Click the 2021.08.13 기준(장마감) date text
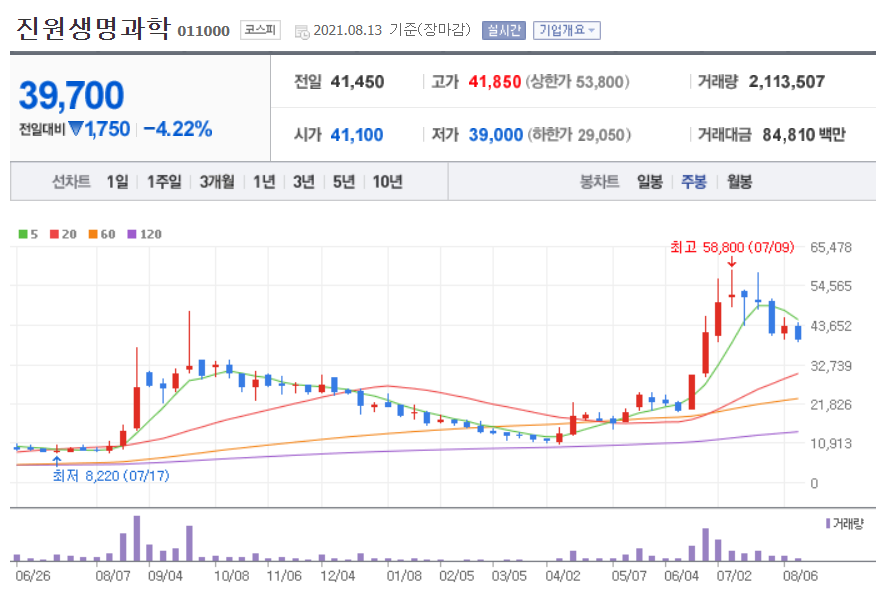Image resolution: width=876 pixels, height=596 pixels. point(392,30)
